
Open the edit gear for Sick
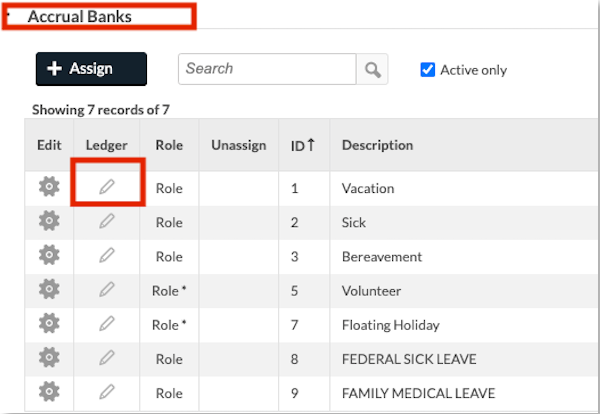(x=49, y=221)
